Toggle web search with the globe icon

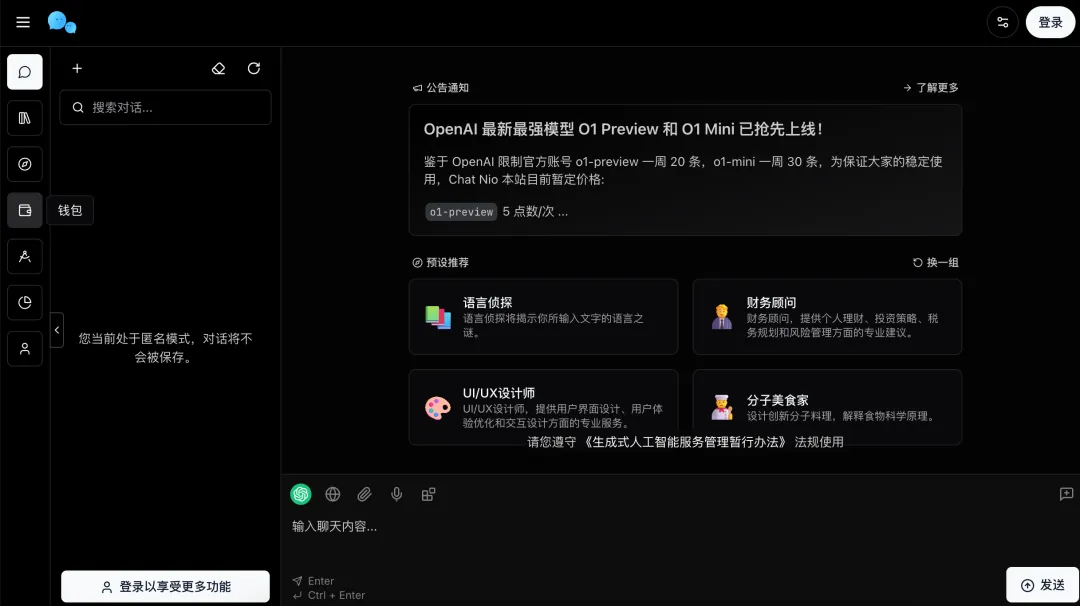[x=333, y=494]
